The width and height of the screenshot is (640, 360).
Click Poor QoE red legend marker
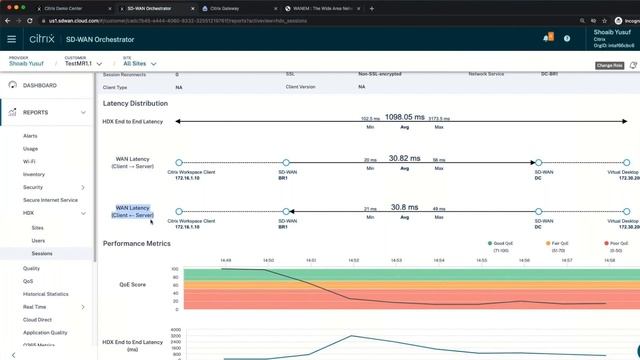[x=607, y=243]
